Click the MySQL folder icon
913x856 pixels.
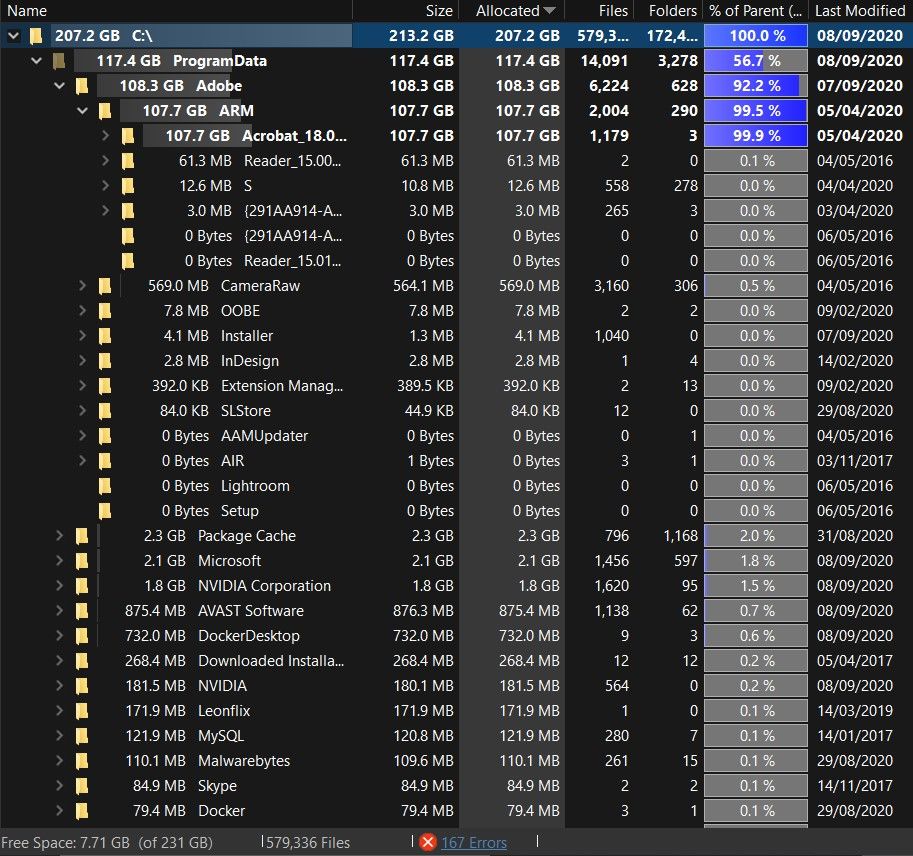tap(82, 736)
